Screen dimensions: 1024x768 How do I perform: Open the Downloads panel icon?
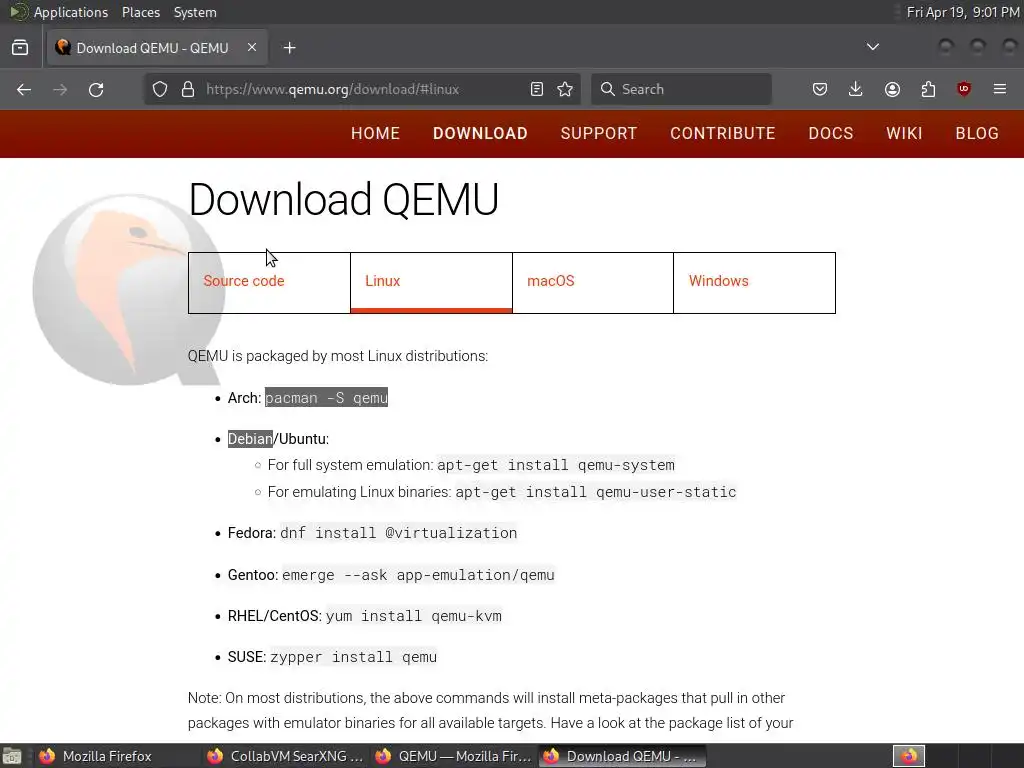pos(856,89)
